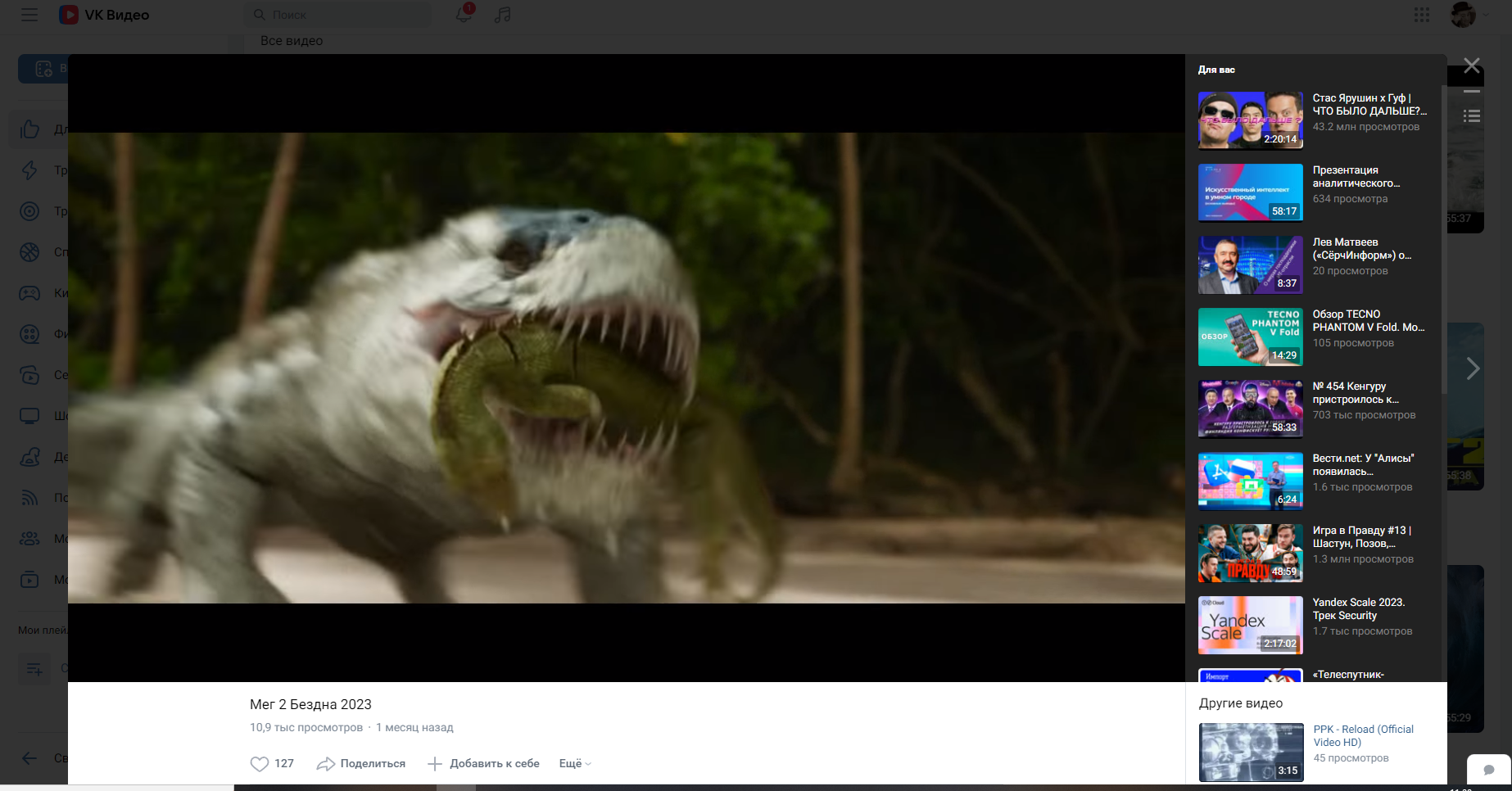Click the Все видео heading
1512x791 pixels.
click(x=292, y=41)
